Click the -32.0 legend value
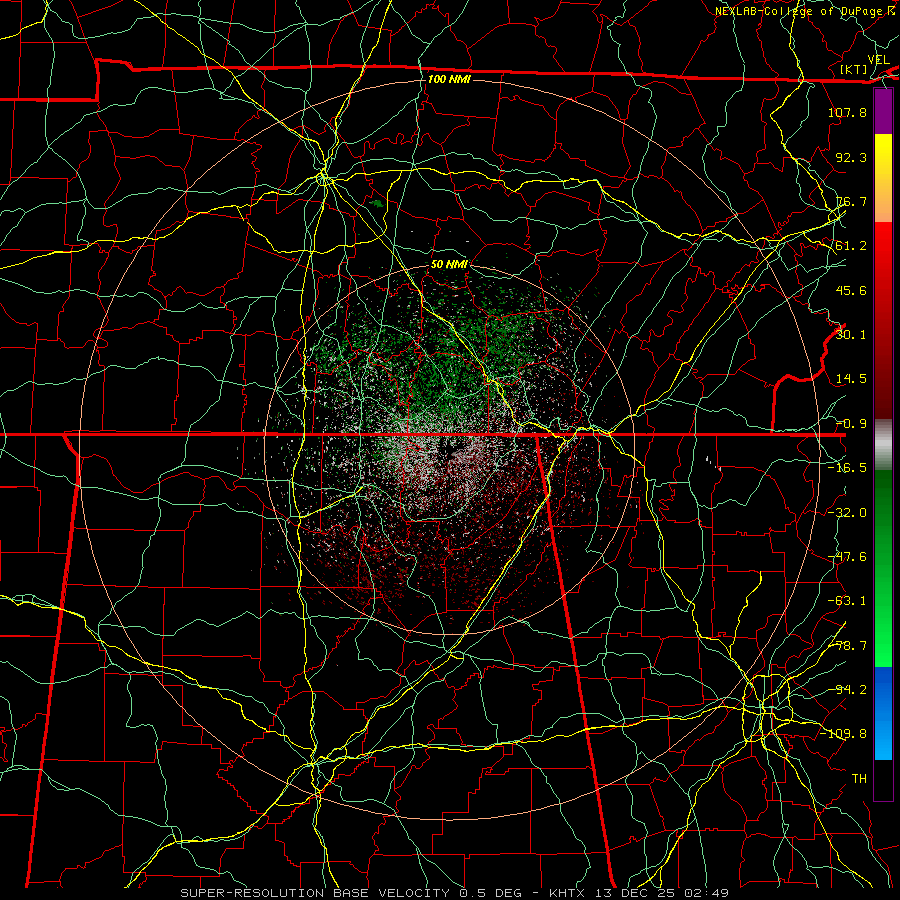The width and height of the screenshot is (900, 900). [847, 513]
